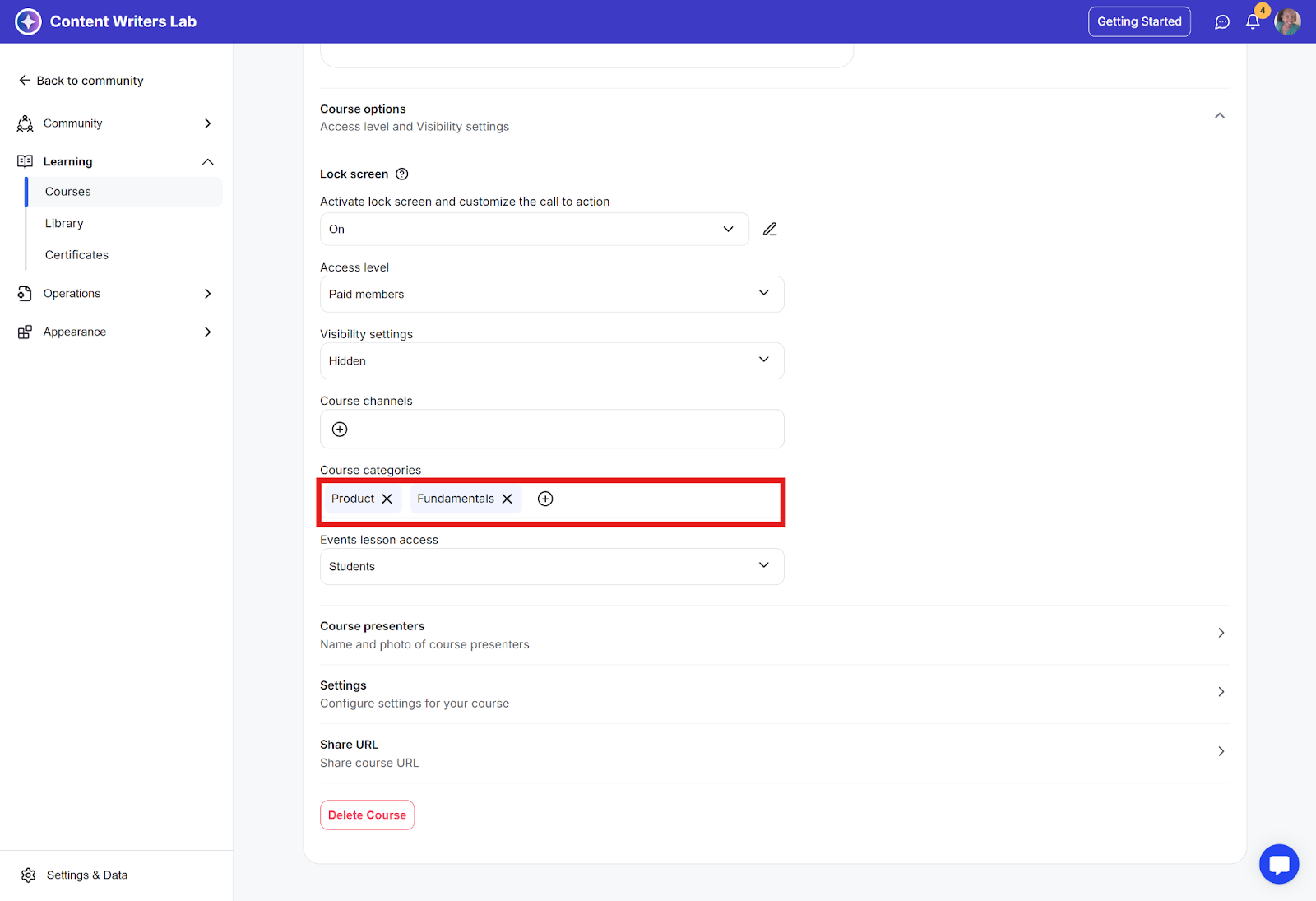Image resolution: width=1316 pixels, height=901 pixels.
Task: Open the lock screen On dropdown
Action: coord(535,230)
